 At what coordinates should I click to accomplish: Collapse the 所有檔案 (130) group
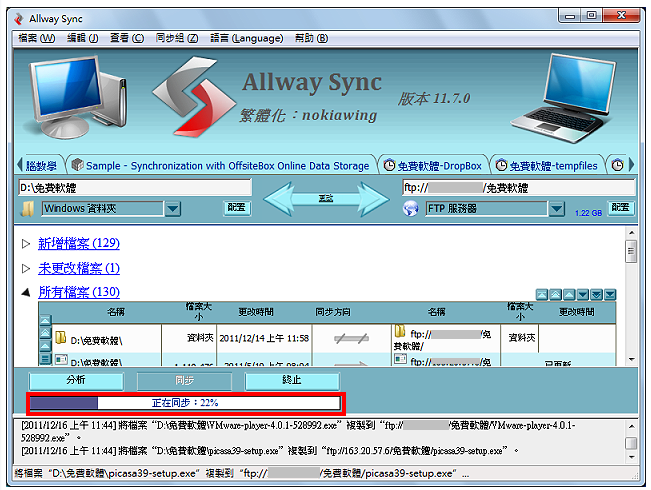(26, 293)
